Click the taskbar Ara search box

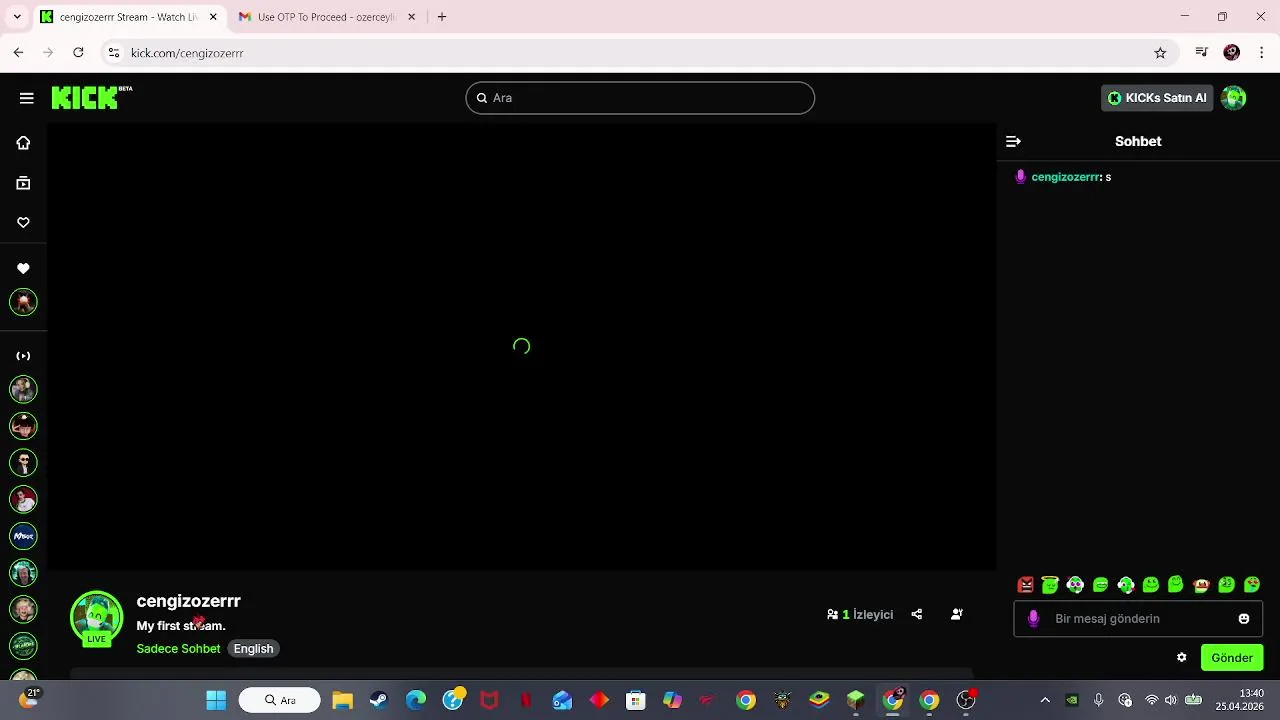pyautogui.click(x=280, y=700)
